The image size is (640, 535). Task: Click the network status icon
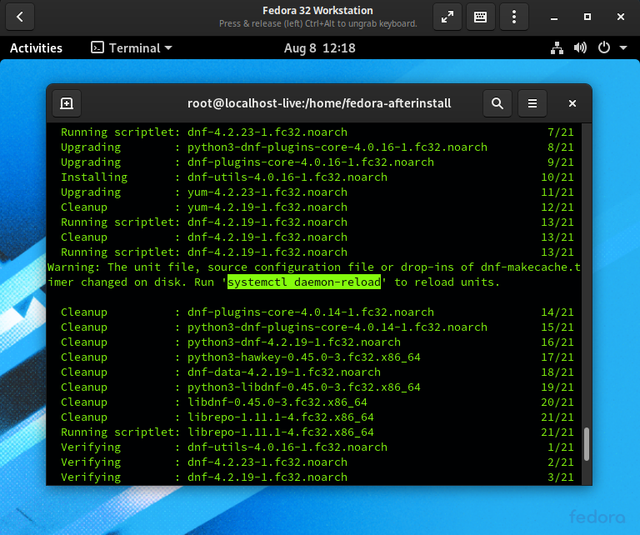557,48
